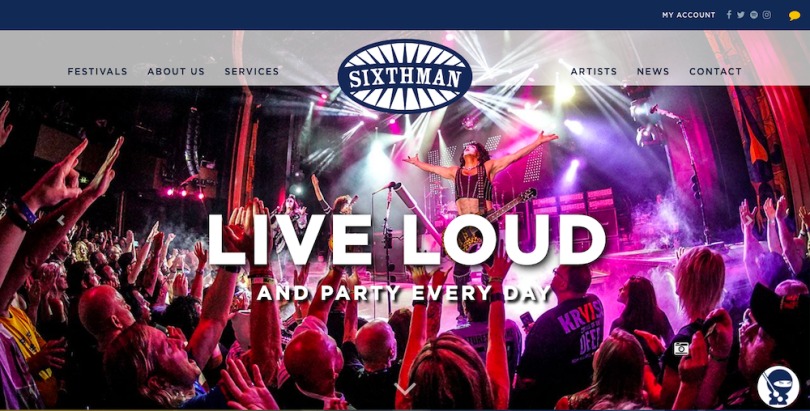Viewport: 810px width, 411px height.
Task: Open the Festivals menu item
Action: tap(97, 72)
